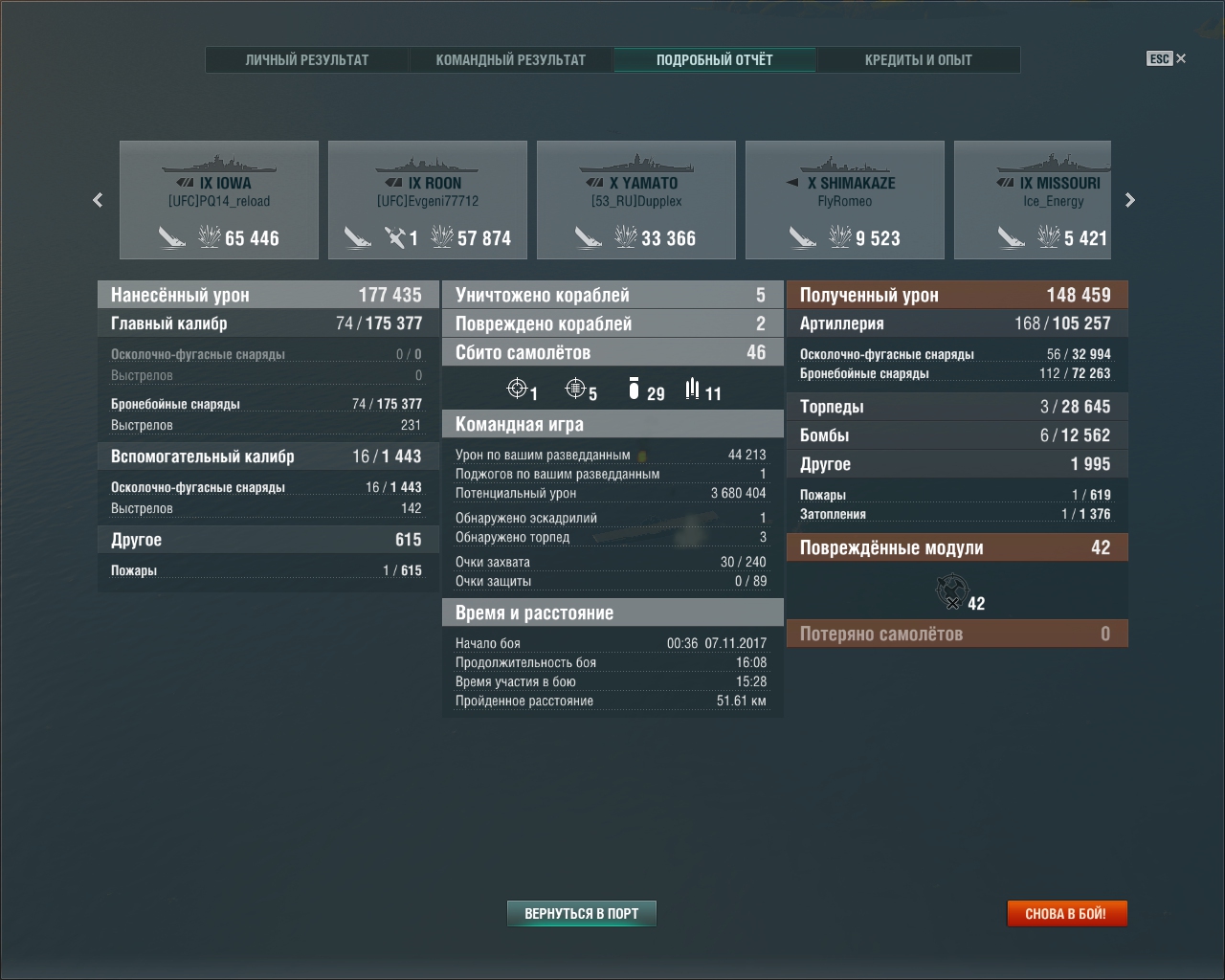
Task: Click the damage burst icon beside 57 874
Action: click(x=441, y=236)
